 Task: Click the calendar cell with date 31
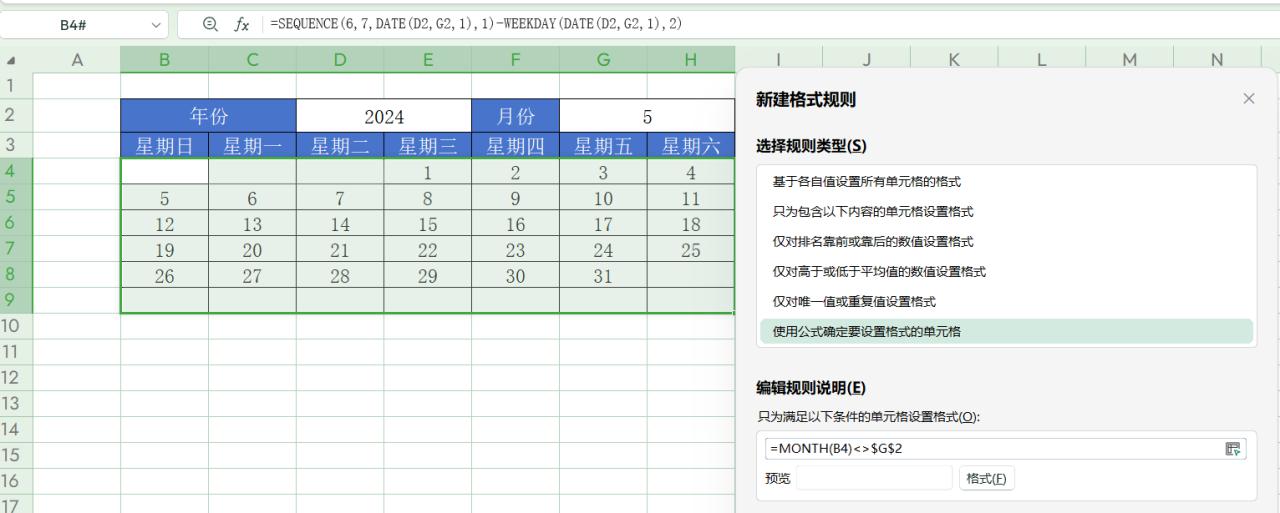(603, 276)
